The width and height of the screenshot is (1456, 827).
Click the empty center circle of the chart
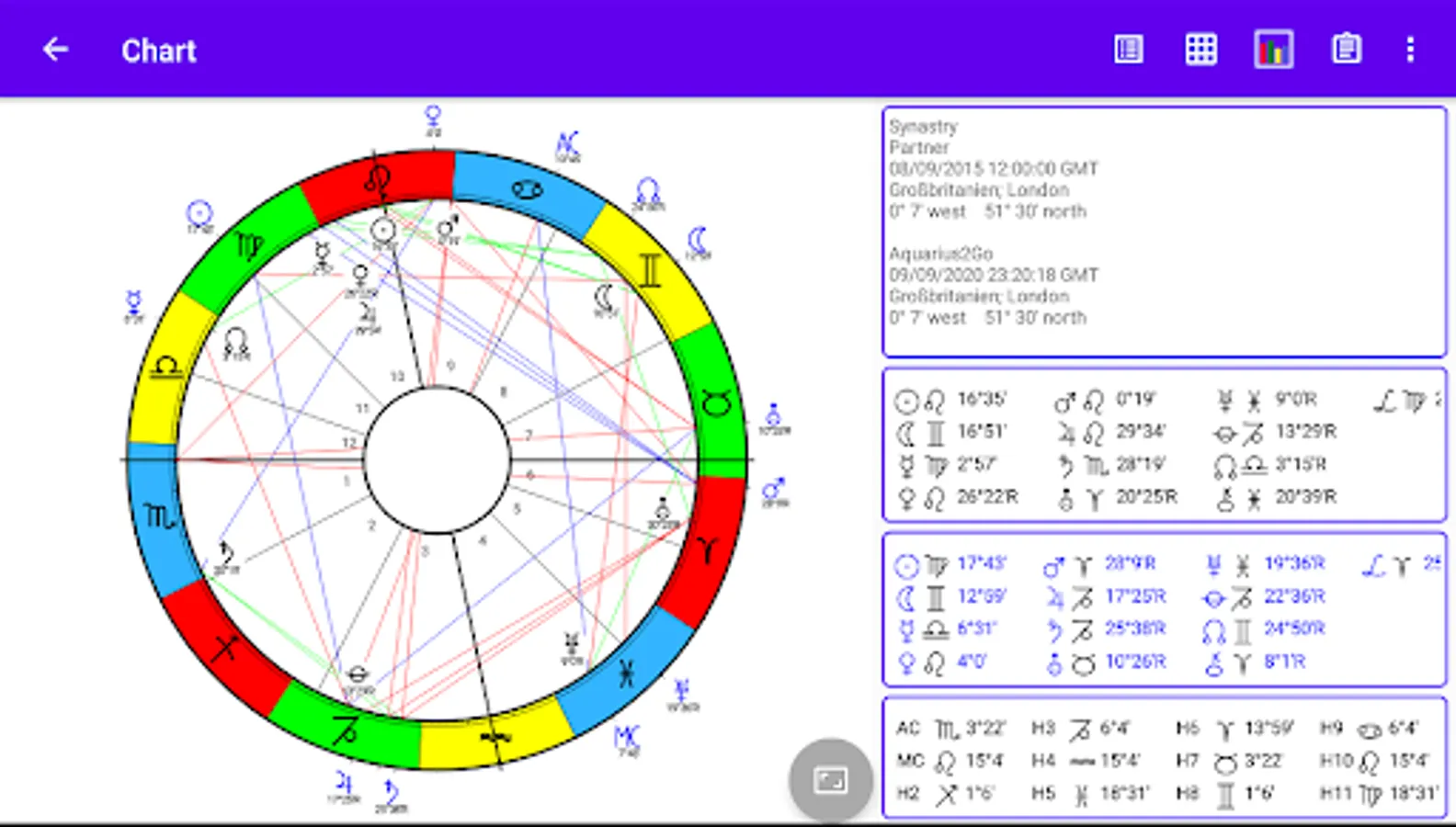(438, 459)
